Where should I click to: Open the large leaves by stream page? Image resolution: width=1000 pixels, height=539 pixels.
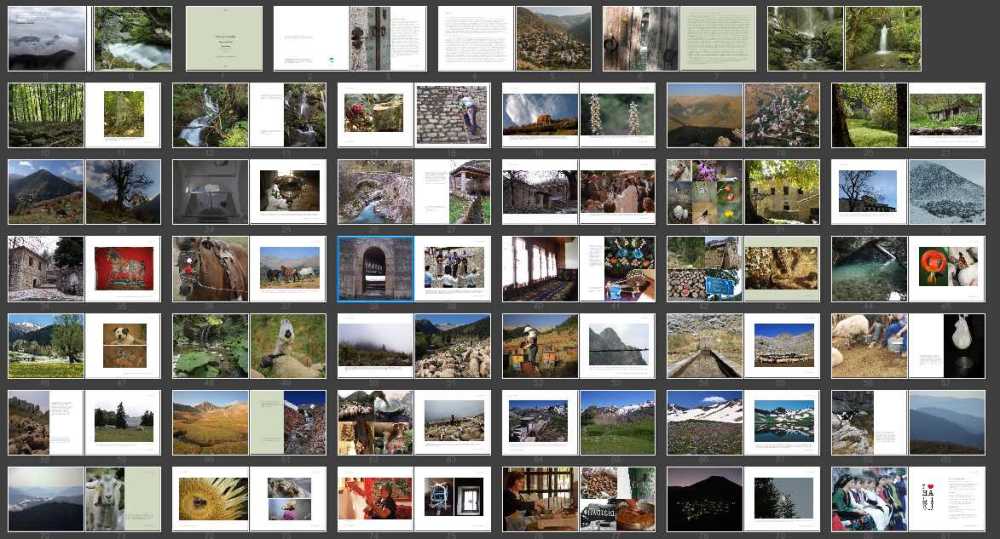(x=210, y=346)
